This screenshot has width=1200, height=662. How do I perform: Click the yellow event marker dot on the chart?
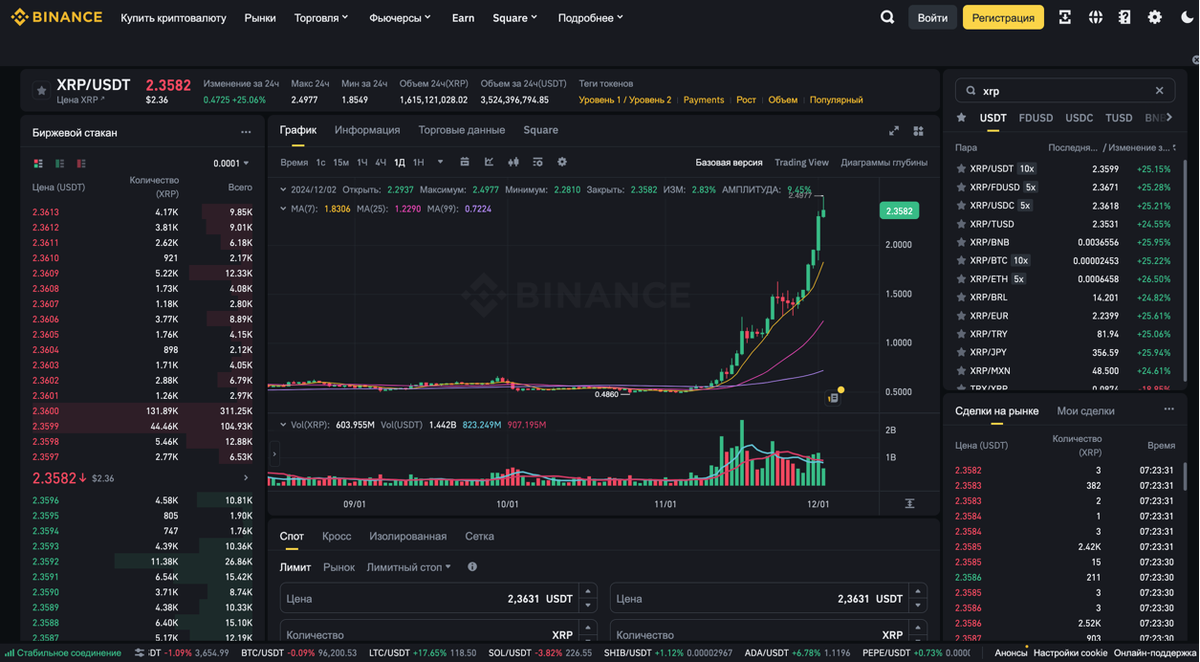tap(841, 390)
